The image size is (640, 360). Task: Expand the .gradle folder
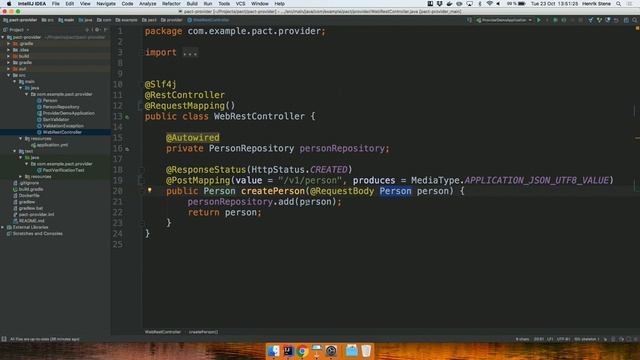9,44
